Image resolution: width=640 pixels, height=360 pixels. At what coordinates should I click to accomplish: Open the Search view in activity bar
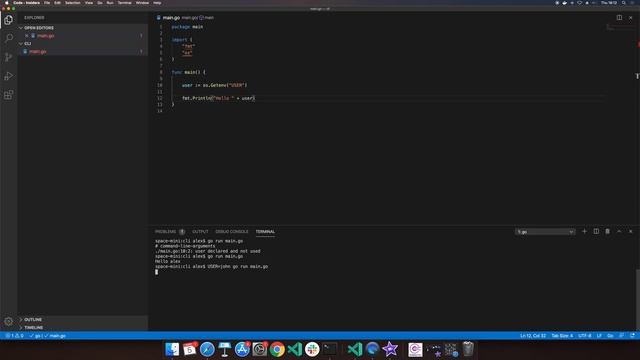pos(9,38)
